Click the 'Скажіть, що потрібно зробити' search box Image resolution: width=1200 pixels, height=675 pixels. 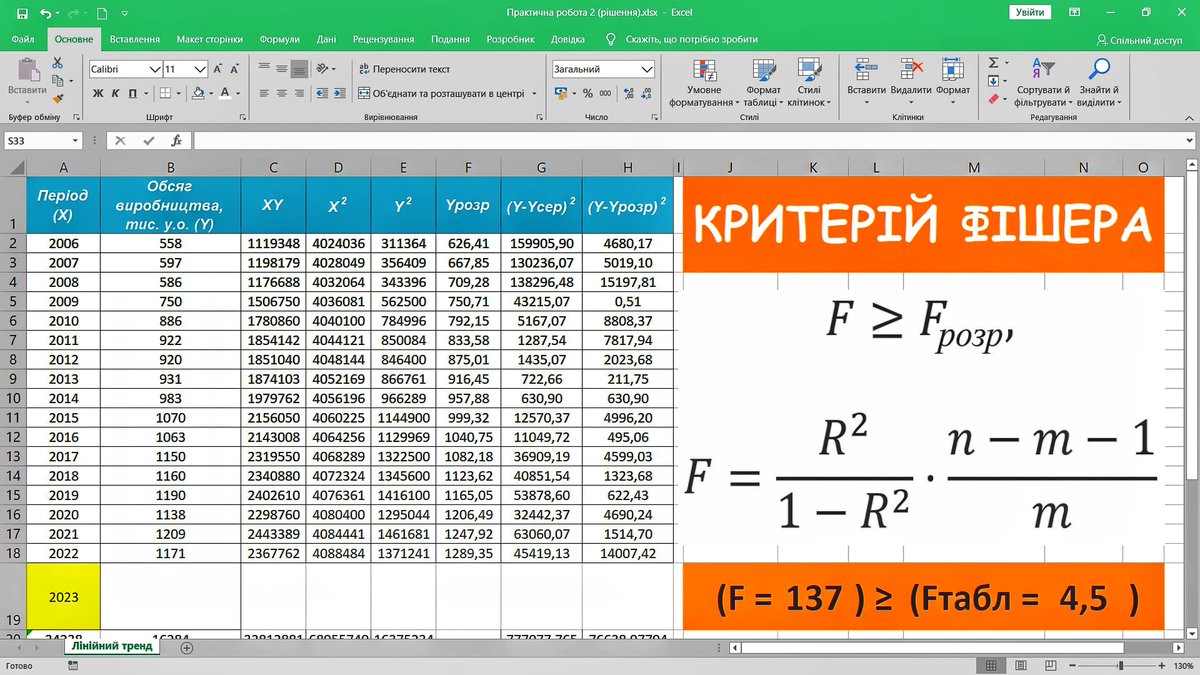point(691,39)
